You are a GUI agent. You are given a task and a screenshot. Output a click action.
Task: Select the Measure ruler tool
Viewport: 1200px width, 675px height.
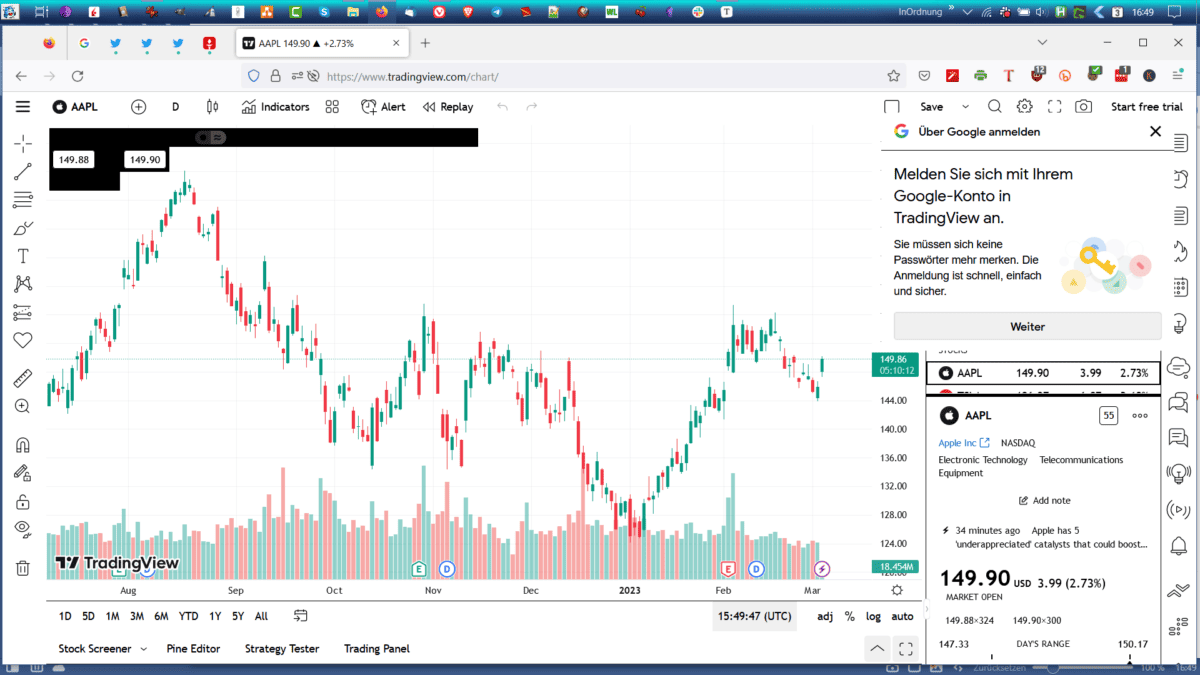[x=22, y=378]
